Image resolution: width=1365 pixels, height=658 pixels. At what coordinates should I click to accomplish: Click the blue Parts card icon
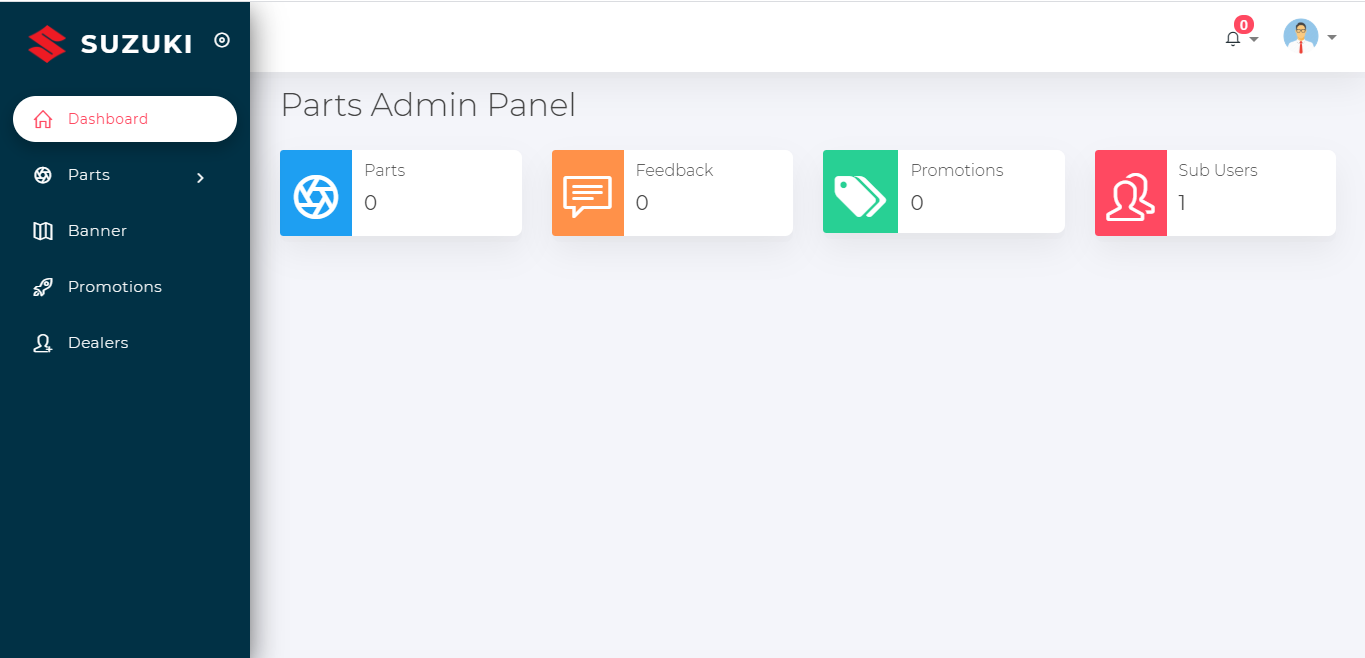pos(316,193)
